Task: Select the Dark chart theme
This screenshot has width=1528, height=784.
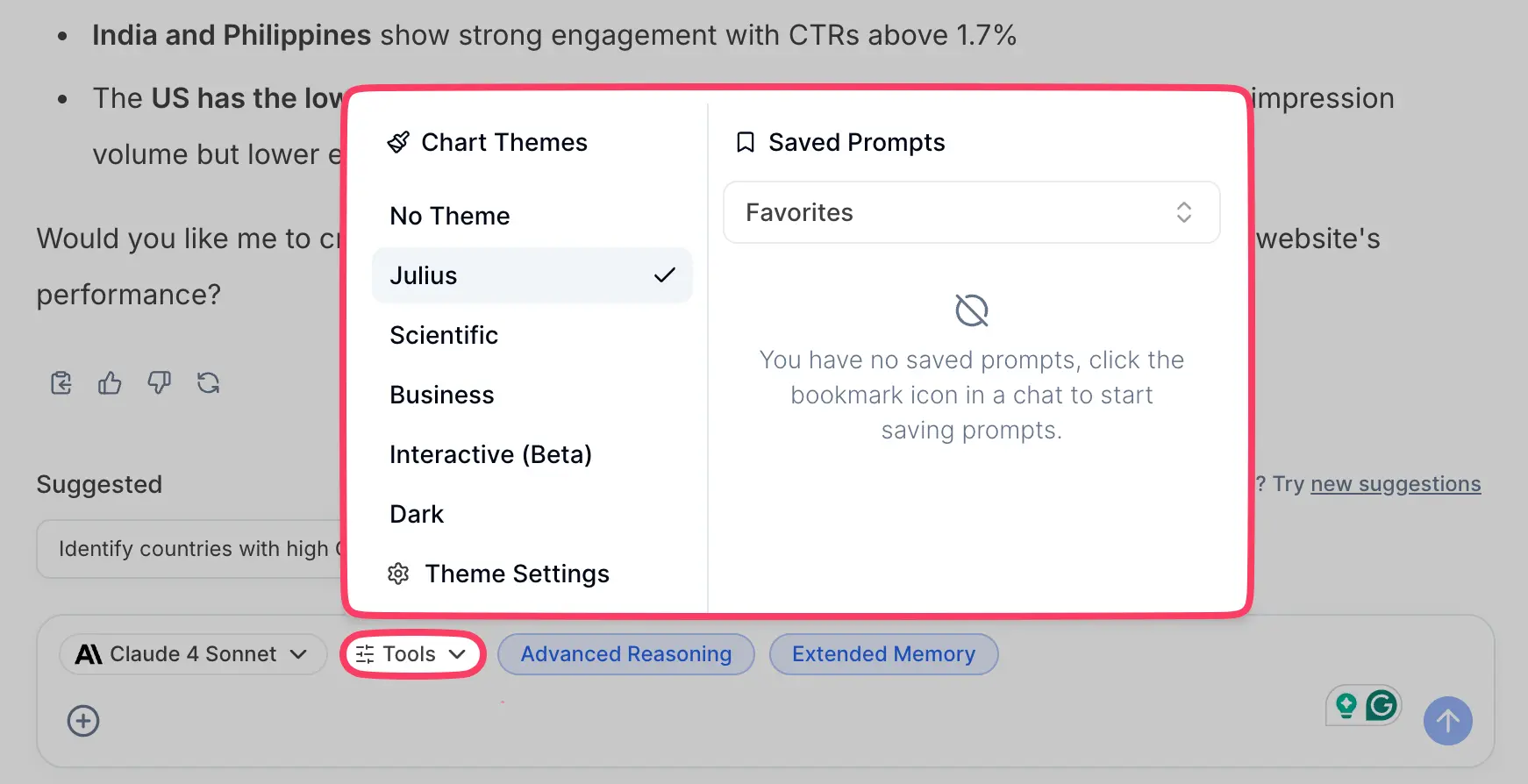Action: pos(417,514)
